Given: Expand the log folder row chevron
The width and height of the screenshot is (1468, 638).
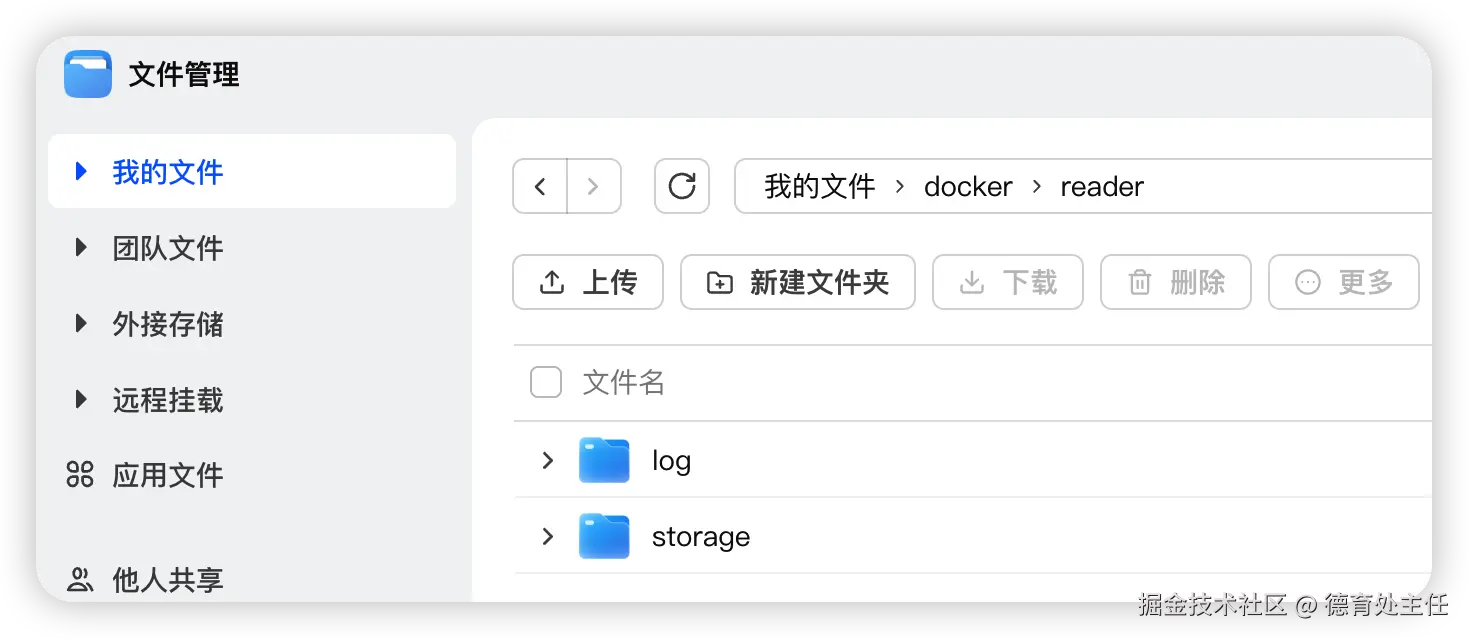Looking at the screenshot, I should pyautogui.click(x=547, y=460).
